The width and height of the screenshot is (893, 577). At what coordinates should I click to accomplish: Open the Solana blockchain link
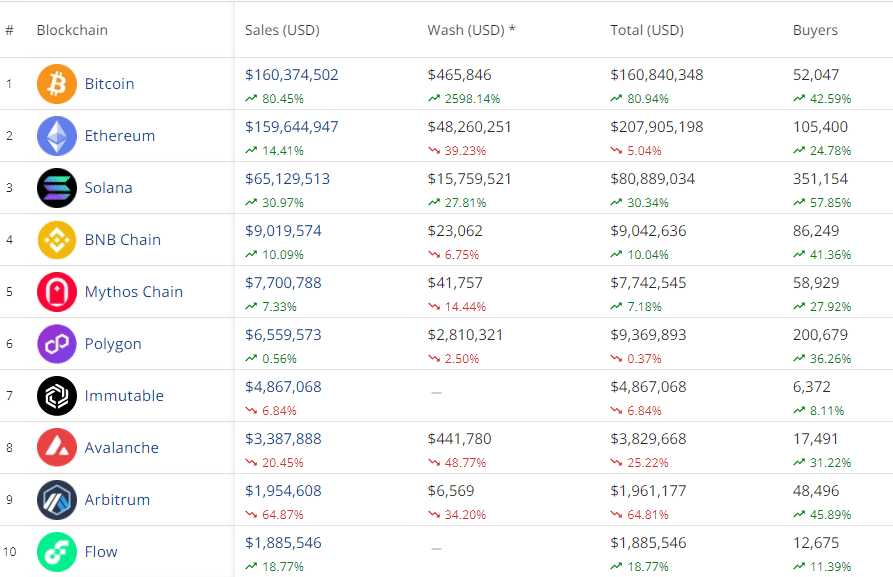click(x=108, y=188)
